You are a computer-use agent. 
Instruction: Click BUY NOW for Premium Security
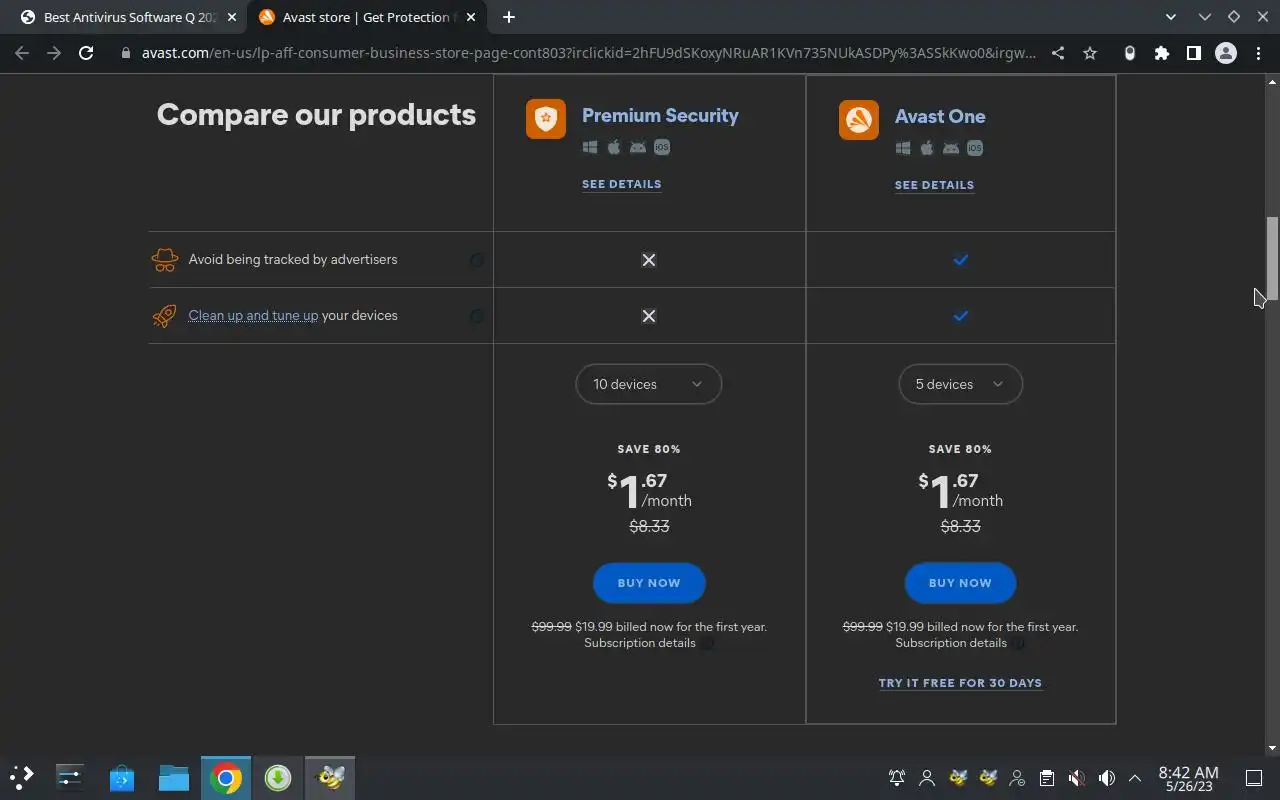[x=649, y=583]
